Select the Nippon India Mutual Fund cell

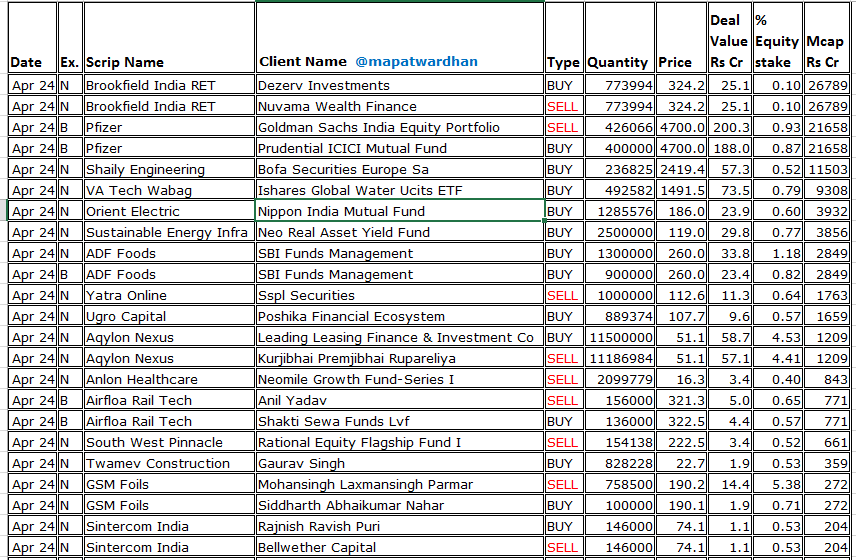[x=400, y=211]
